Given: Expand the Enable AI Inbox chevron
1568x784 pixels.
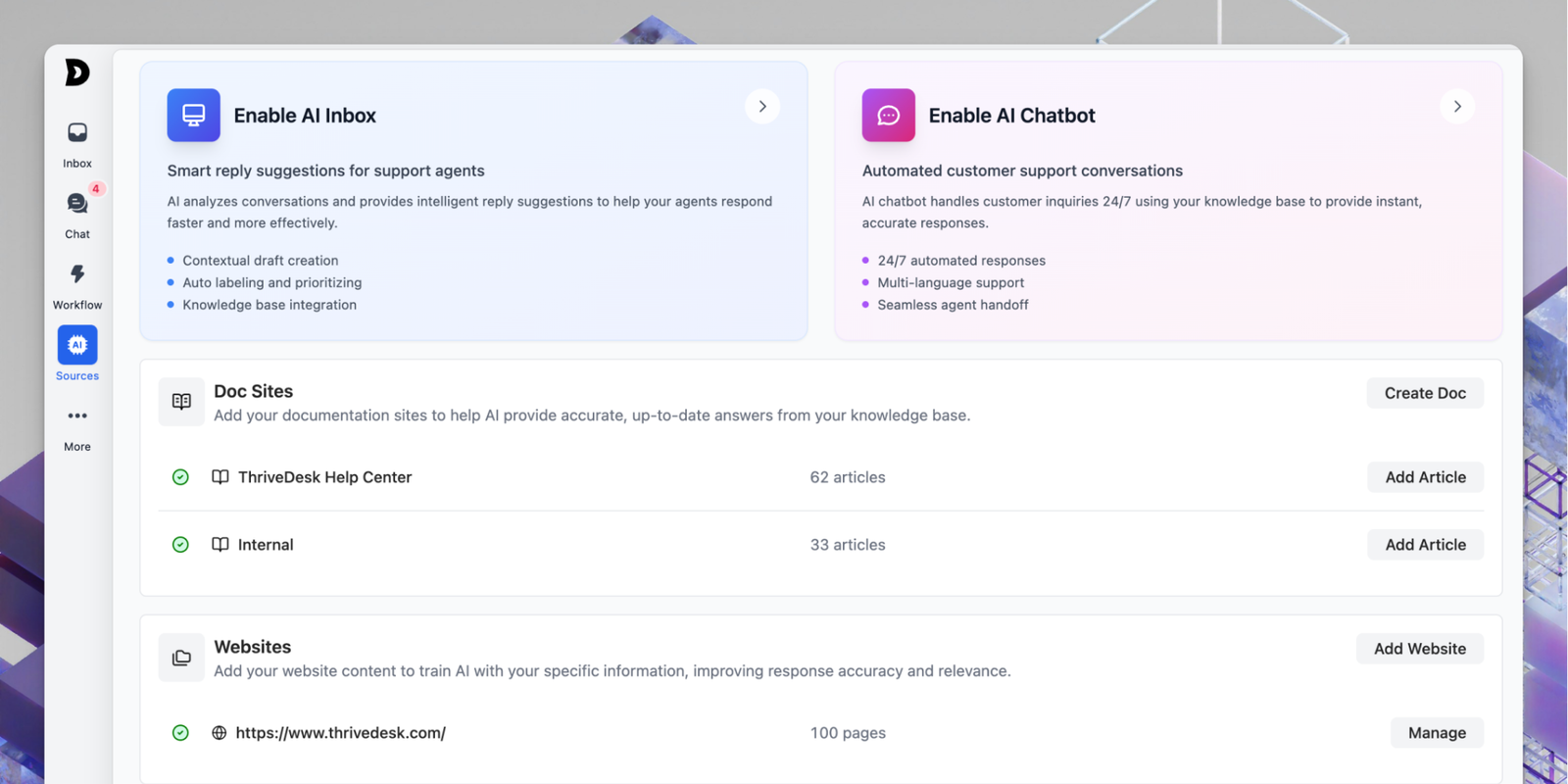Looking at the screenshot, I should click(x=762, y=107).
